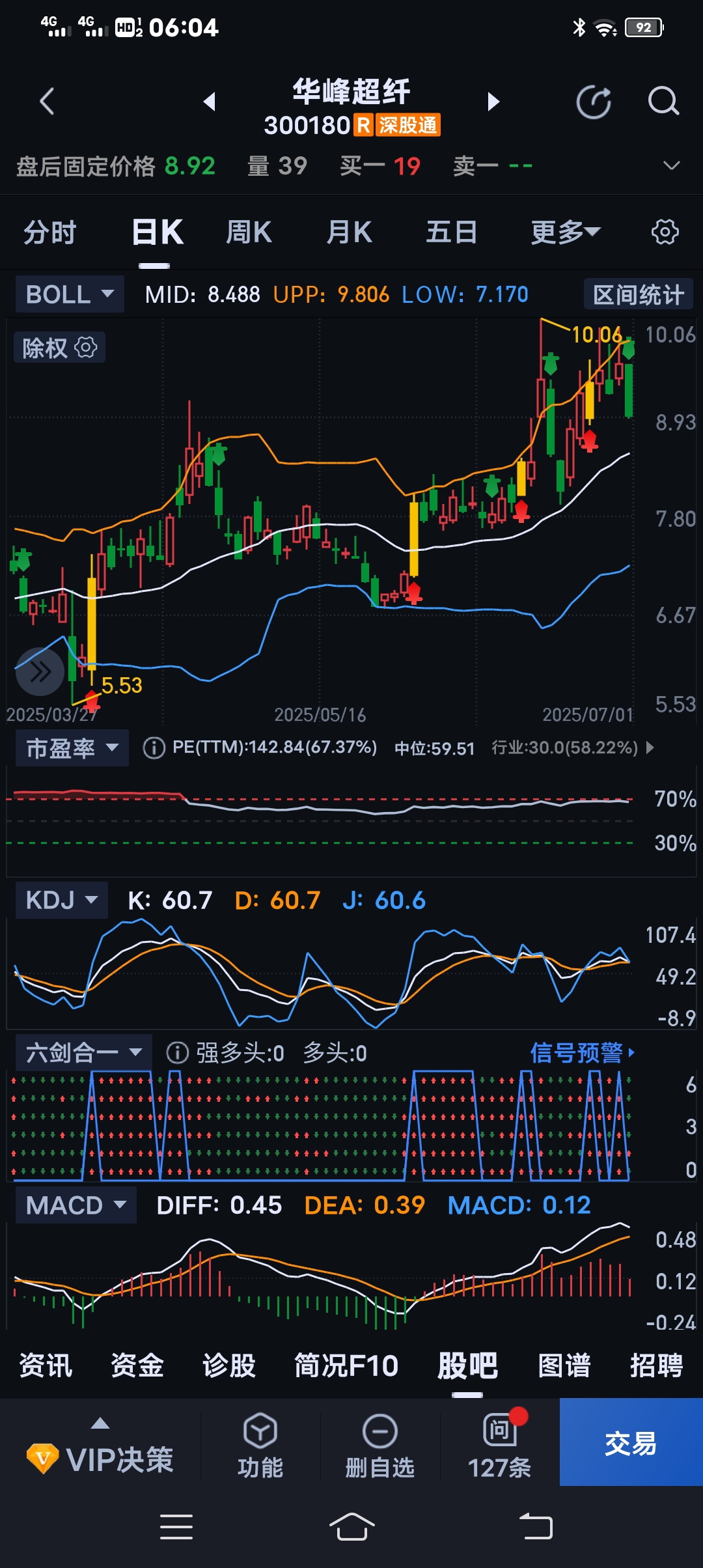Open KDJ indicator dropdown
This screenshot has height=1568, width=703.
tap(62, 901)
